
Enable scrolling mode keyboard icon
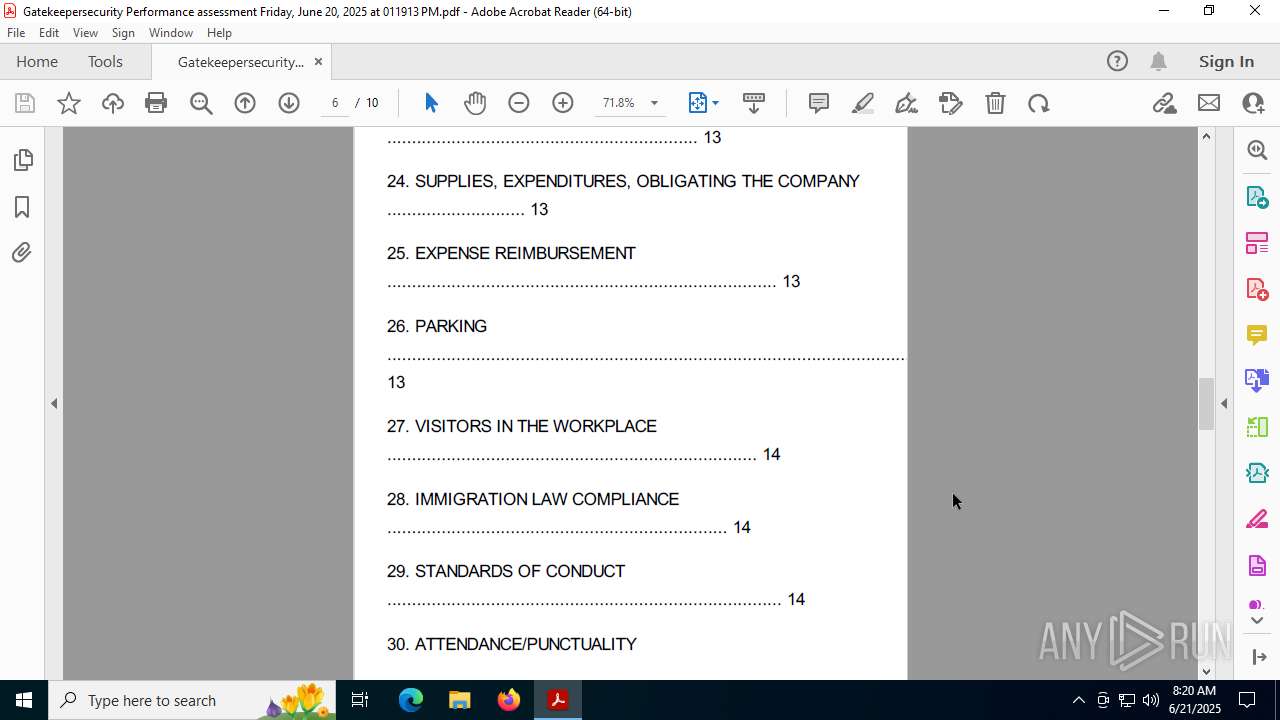(754, 103)
